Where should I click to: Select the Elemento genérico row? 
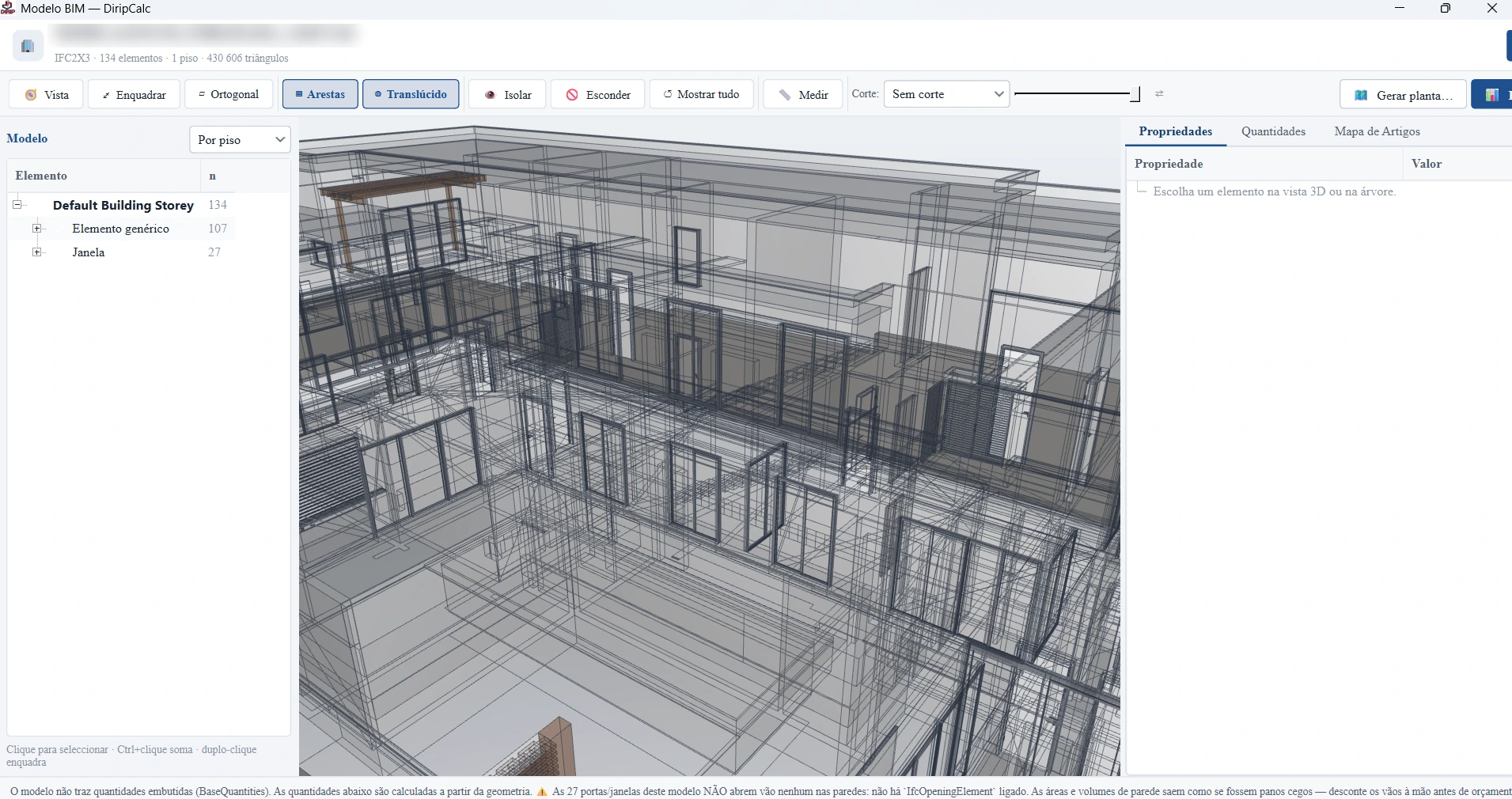(x=120, y=229)
